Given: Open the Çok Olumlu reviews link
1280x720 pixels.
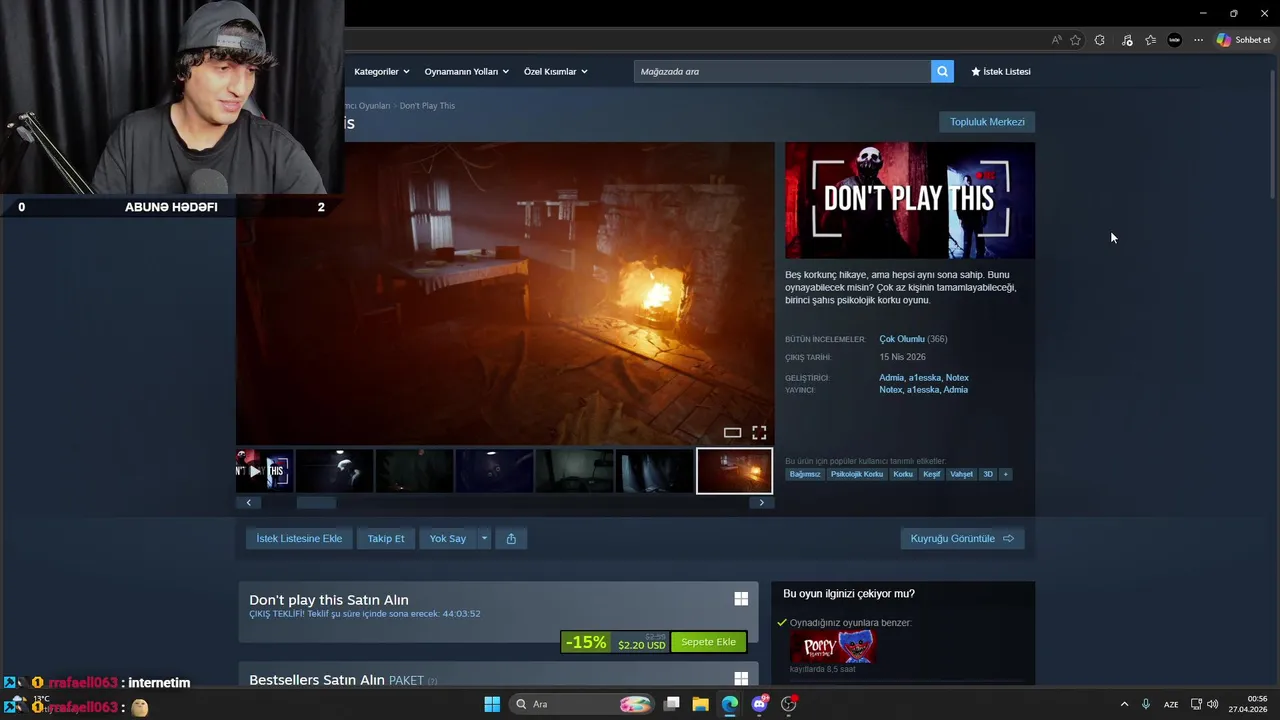Looking at the screenshot, I should (x=902, y=339).
